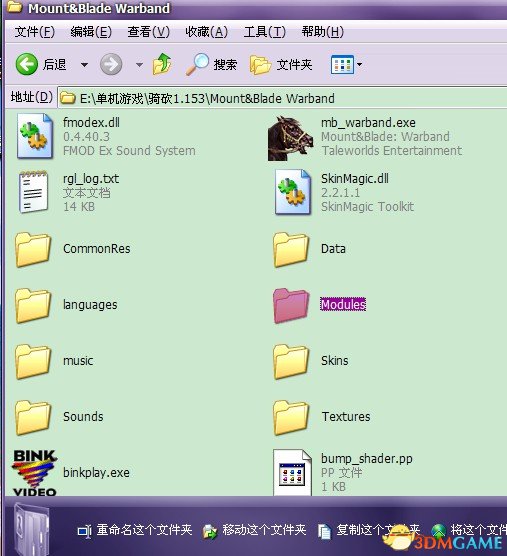Select the mb_warband.exe horse icon

pyautogui.click(x=290, y=138)
